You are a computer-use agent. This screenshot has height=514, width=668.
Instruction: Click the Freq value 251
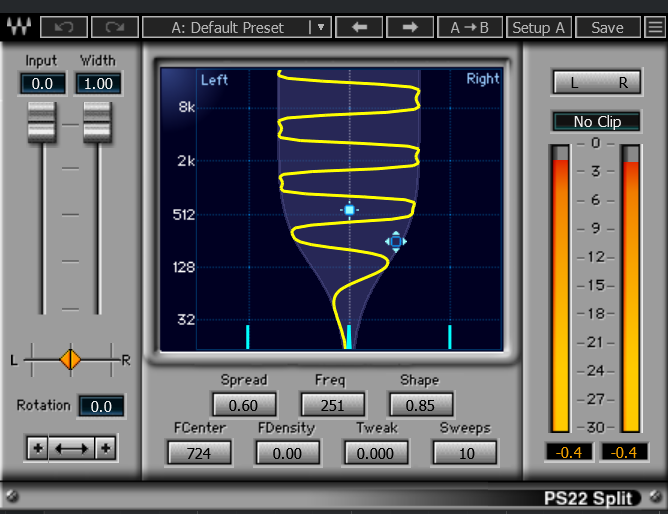pyautogui.click(x=332, y=405)
